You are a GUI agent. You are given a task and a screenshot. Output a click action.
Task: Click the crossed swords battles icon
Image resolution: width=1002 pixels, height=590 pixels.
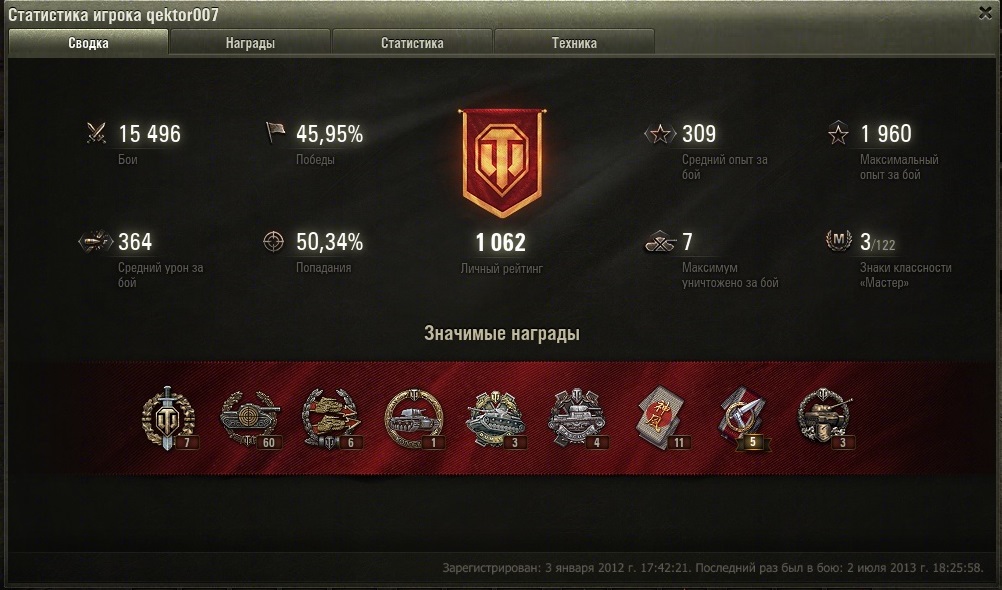[x=96, y=134]
